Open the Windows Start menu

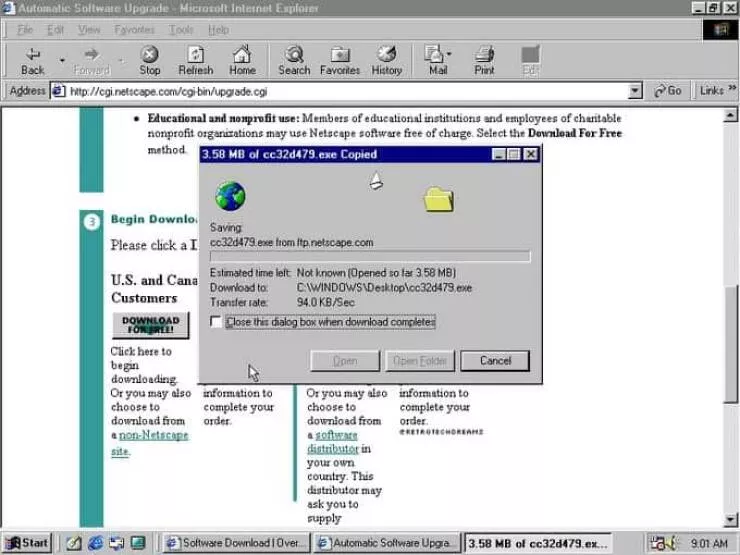tap(27, 543)
